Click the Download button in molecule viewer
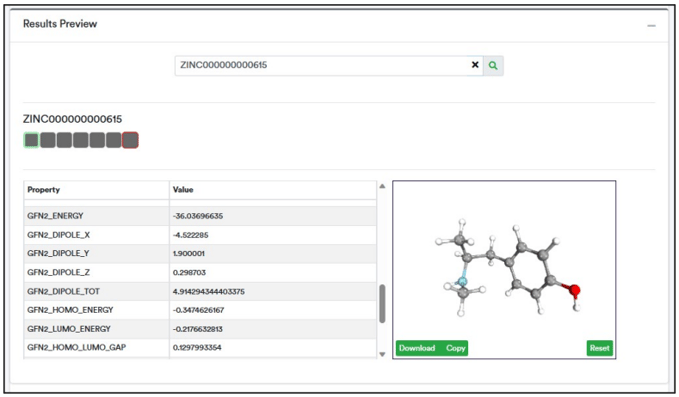 pyautogui.click(x=417, y=348)
